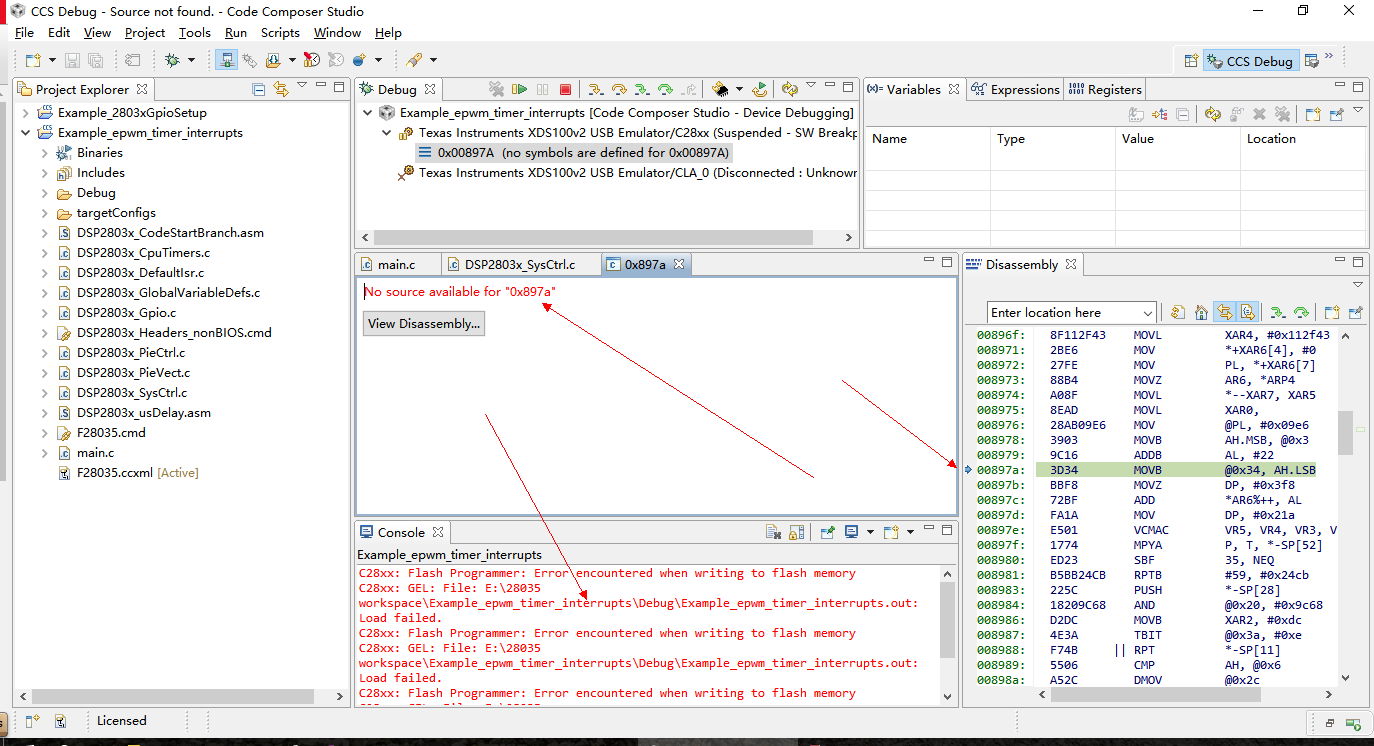Image resolution: width=1374 pixels, height=746 pixels.
Task: Expand the targetConfigs folder
Action: [44, 213]
